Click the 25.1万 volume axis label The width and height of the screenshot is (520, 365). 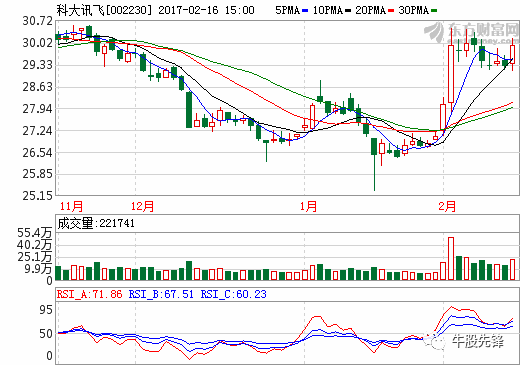coord(35,257)
